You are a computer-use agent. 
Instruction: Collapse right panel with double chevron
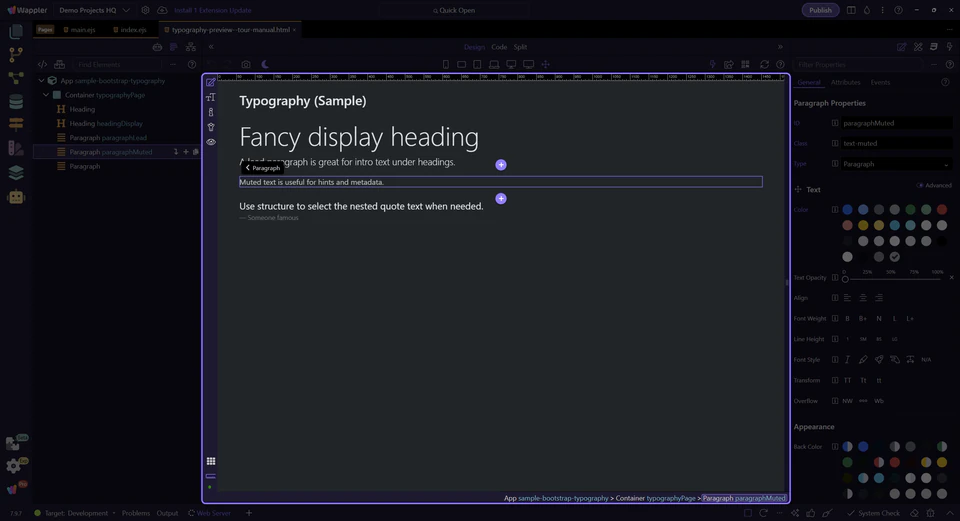779,47
